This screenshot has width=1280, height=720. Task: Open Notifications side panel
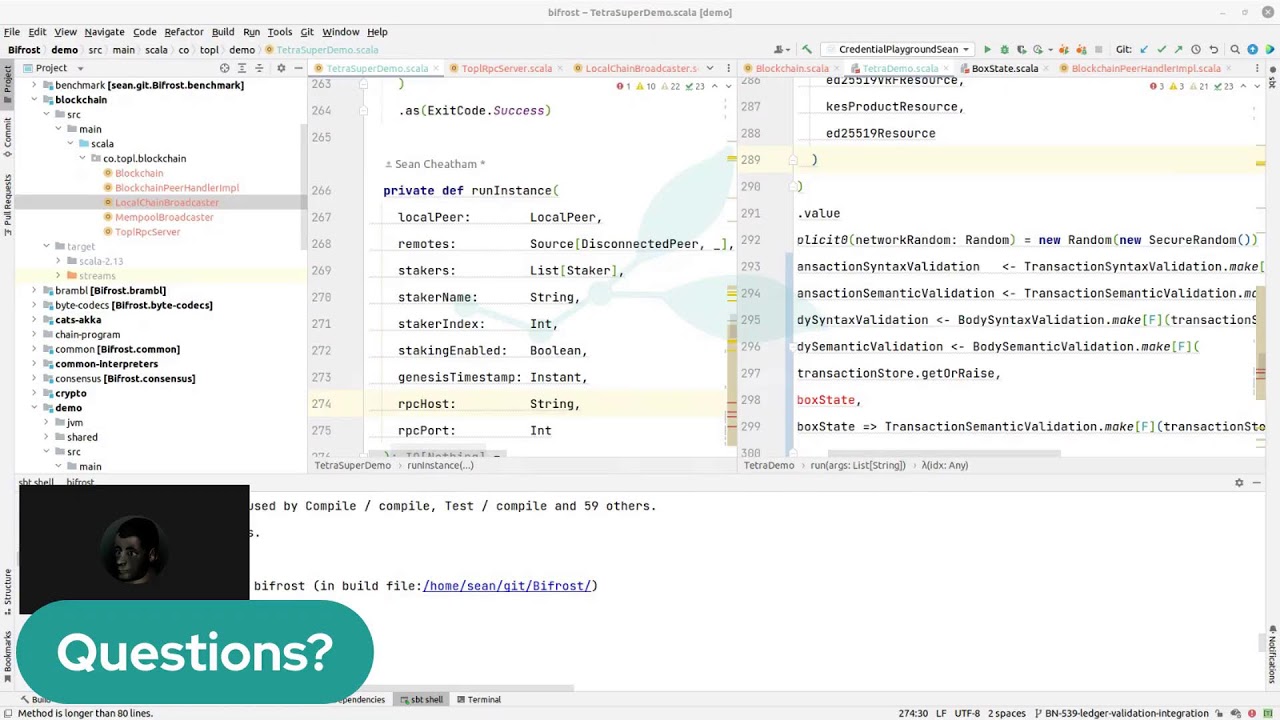point(1273,657)
